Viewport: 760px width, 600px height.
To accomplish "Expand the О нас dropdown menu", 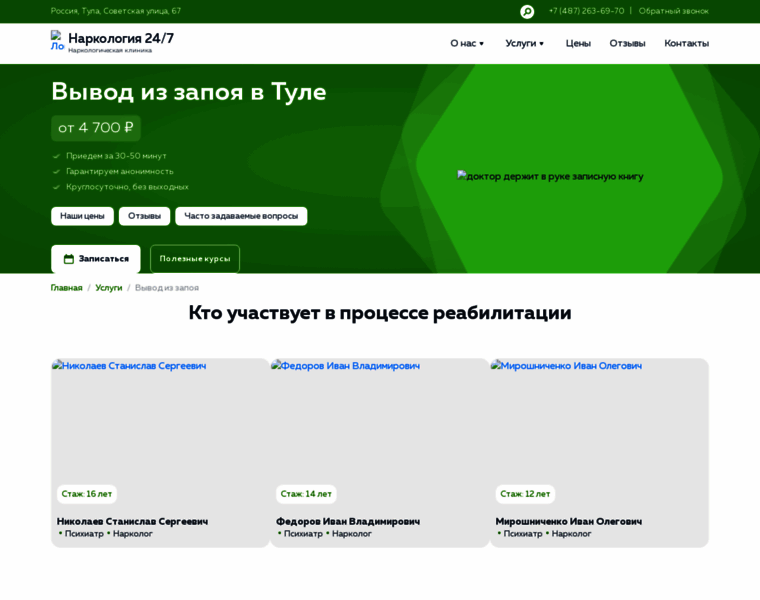I will (467, 43).
